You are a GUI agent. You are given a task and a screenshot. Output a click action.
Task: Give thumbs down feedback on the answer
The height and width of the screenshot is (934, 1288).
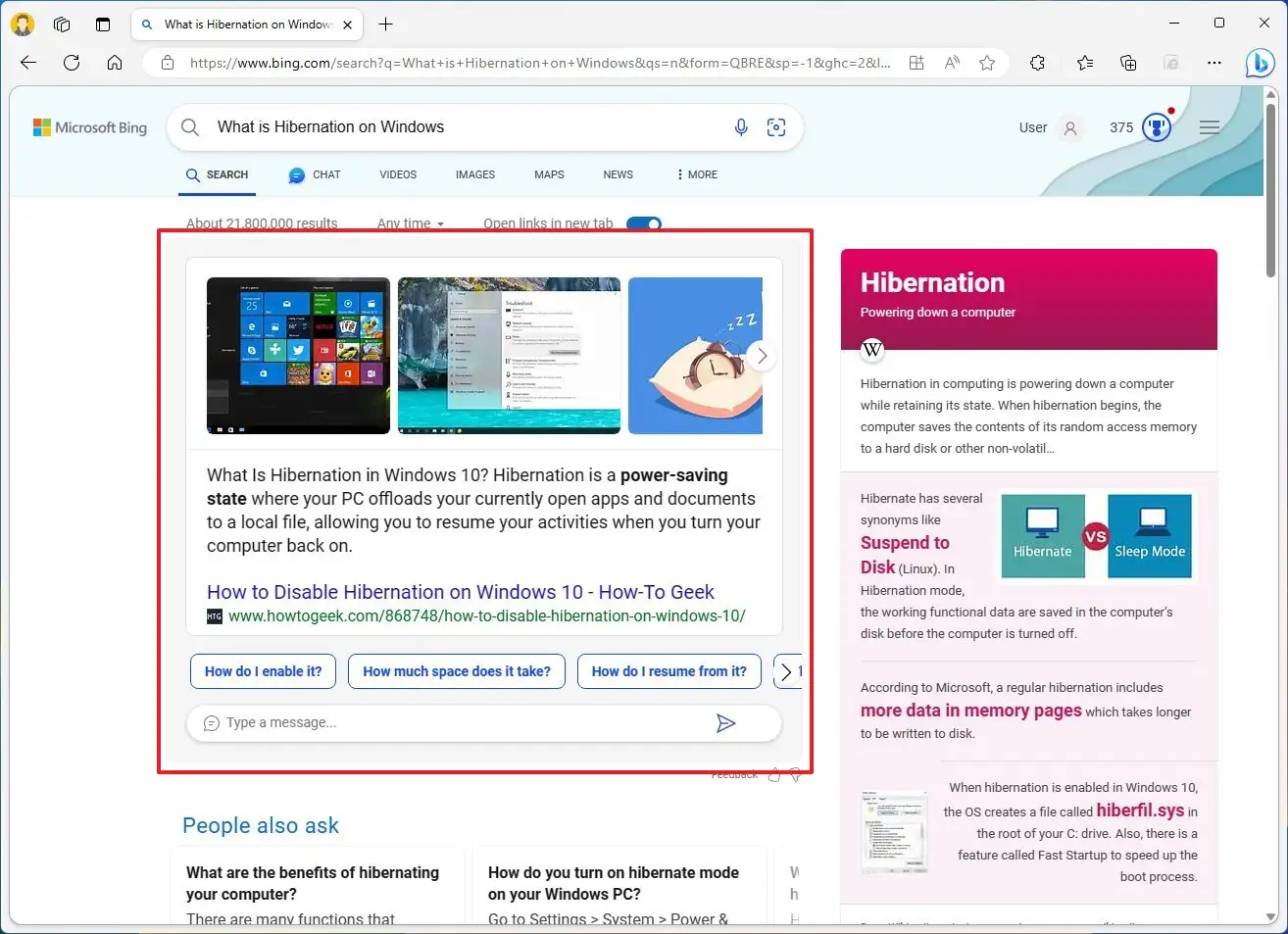[795, 774]
